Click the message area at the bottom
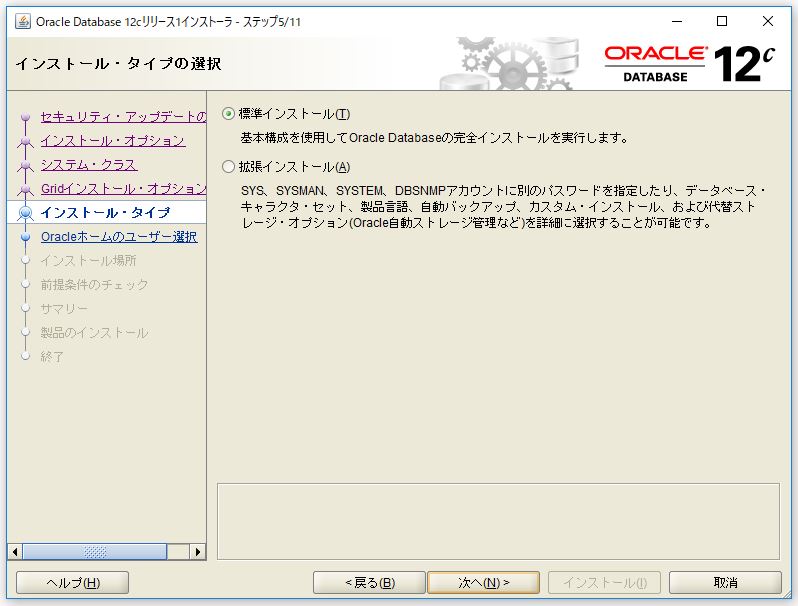The image size is (798, 606). click(498, 522)
